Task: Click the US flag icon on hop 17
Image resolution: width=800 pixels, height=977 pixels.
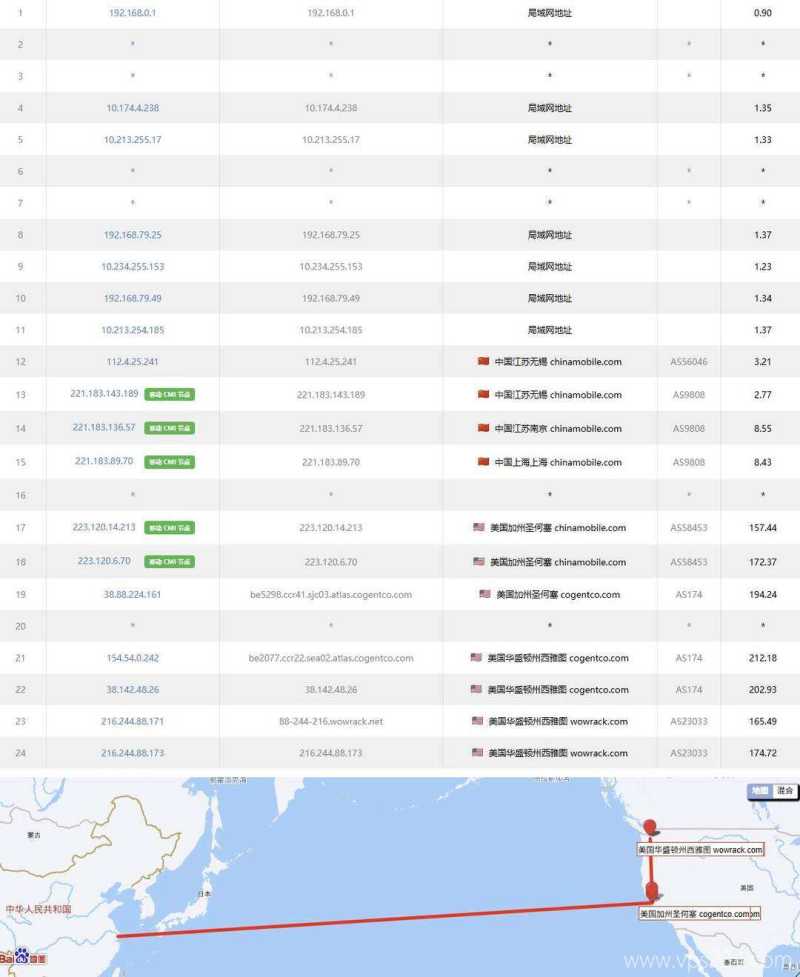Action: 478,527
